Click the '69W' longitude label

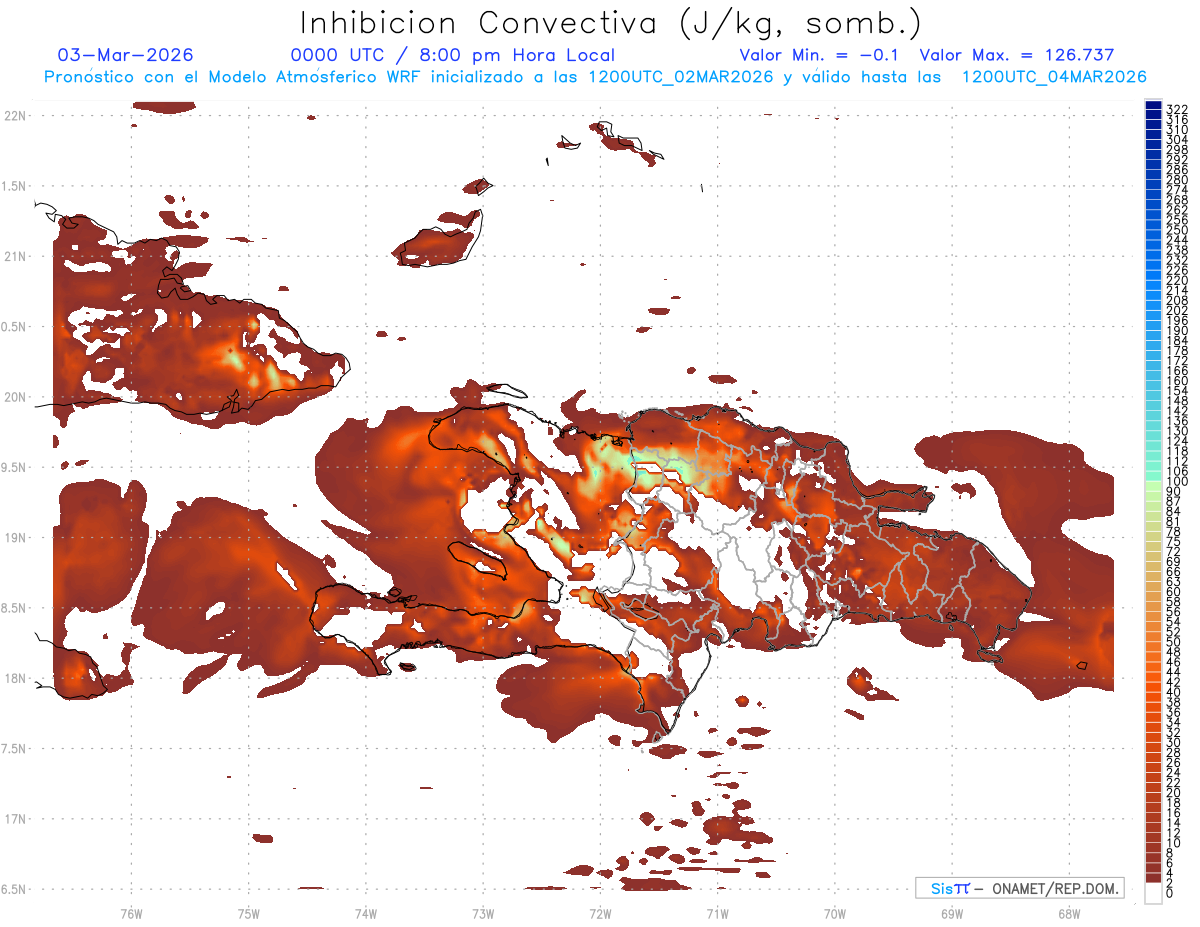click(951, 913)
